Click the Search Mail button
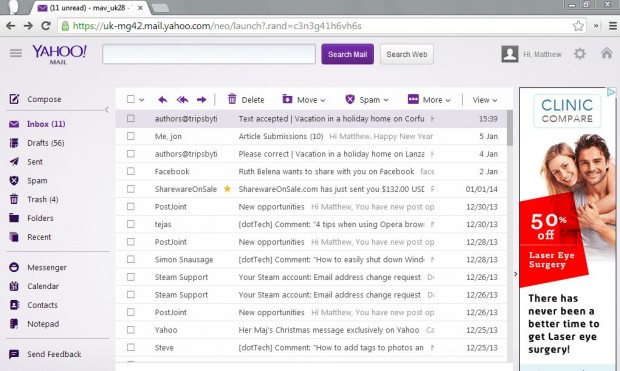Viewport: 620px width, 371px height. pos(348,54)
